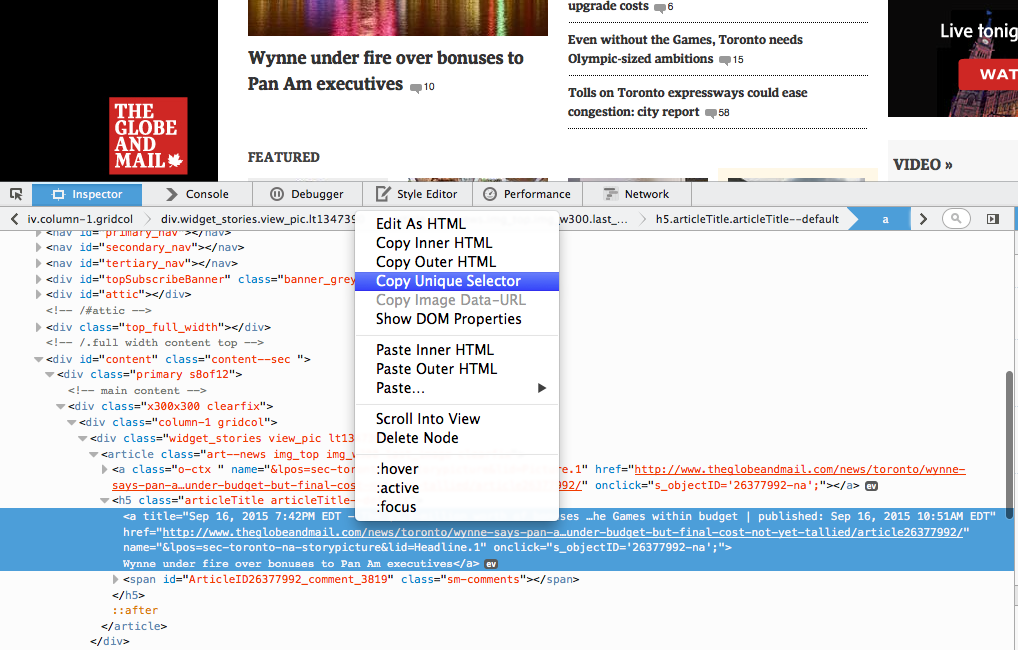Open the Toronto expressway tolls story
Screen dimensions: 1018x650
tap(688, 102)
